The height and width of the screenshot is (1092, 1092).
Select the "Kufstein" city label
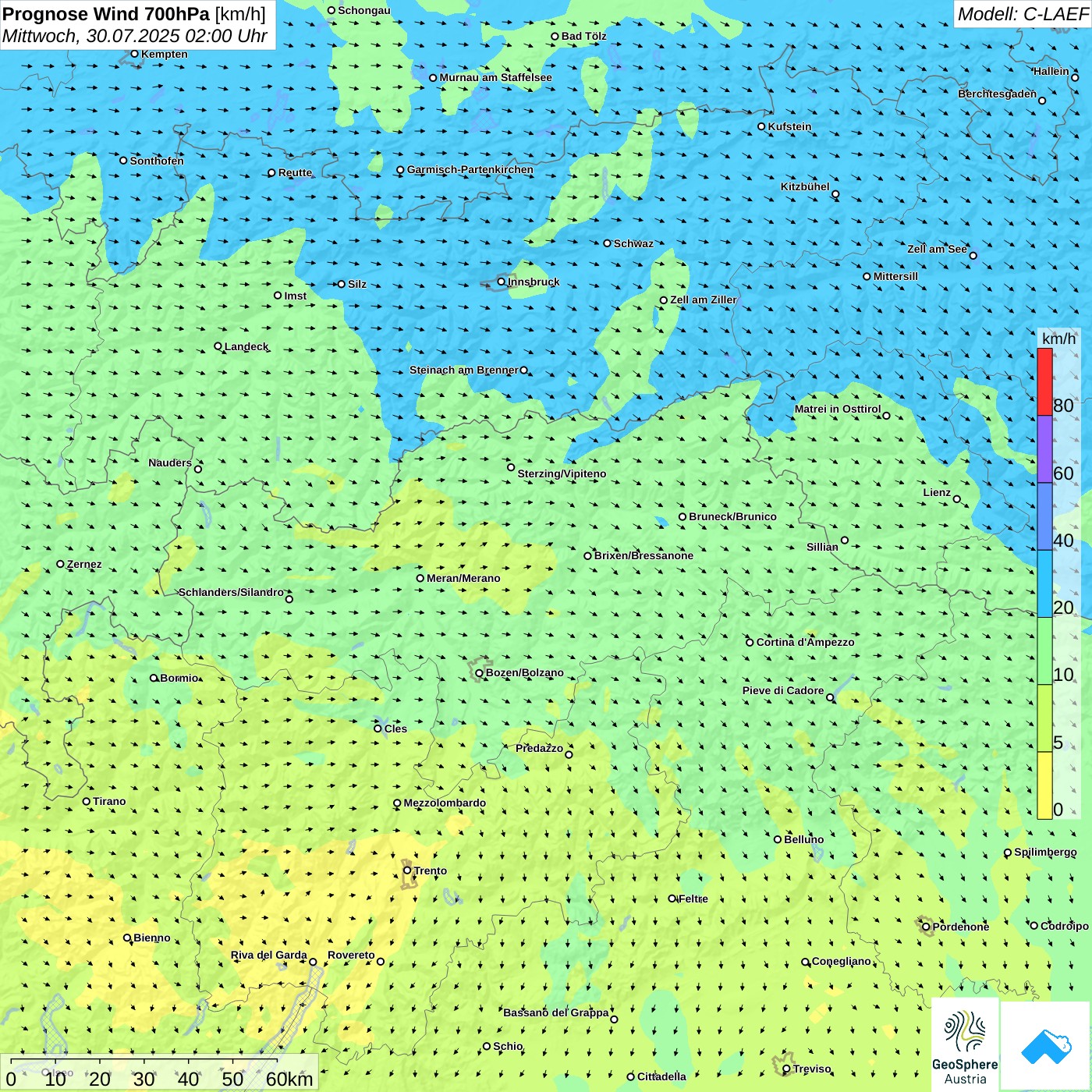[x=789, y=126]
